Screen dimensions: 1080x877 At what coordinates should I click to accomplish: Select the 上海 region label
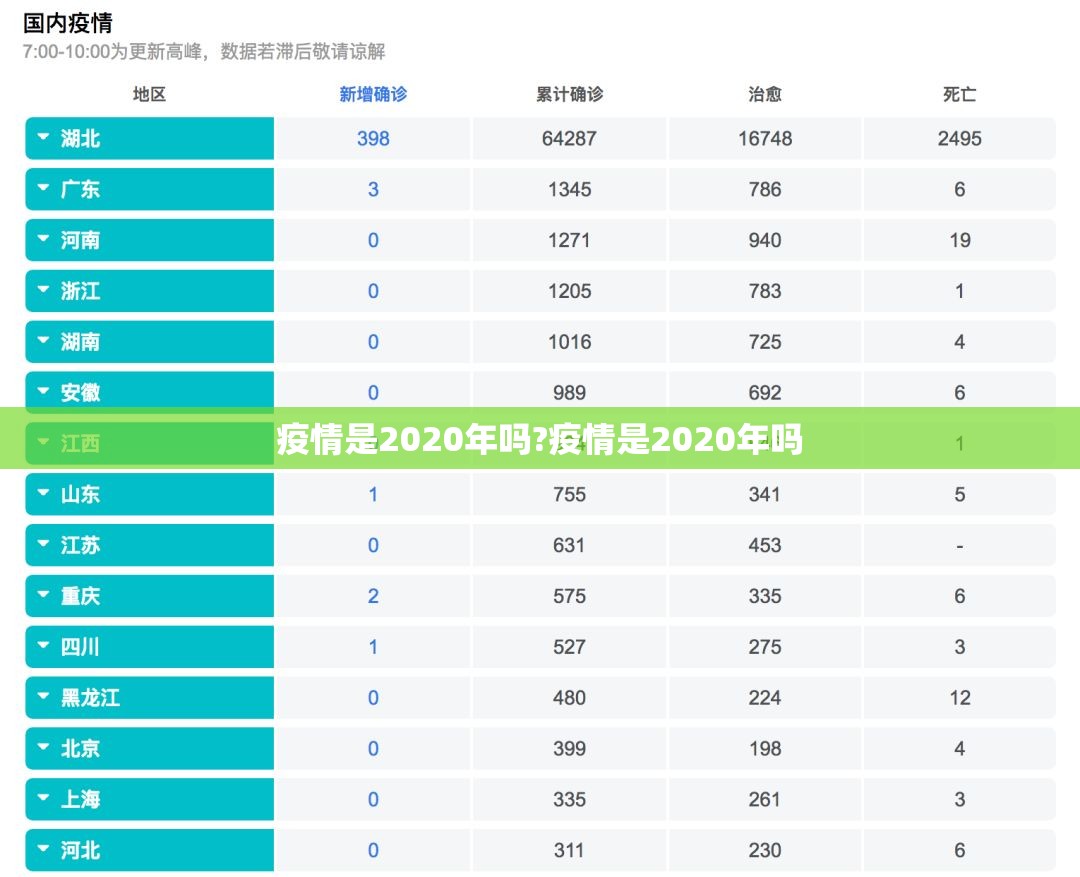click(x=80, y=800)
